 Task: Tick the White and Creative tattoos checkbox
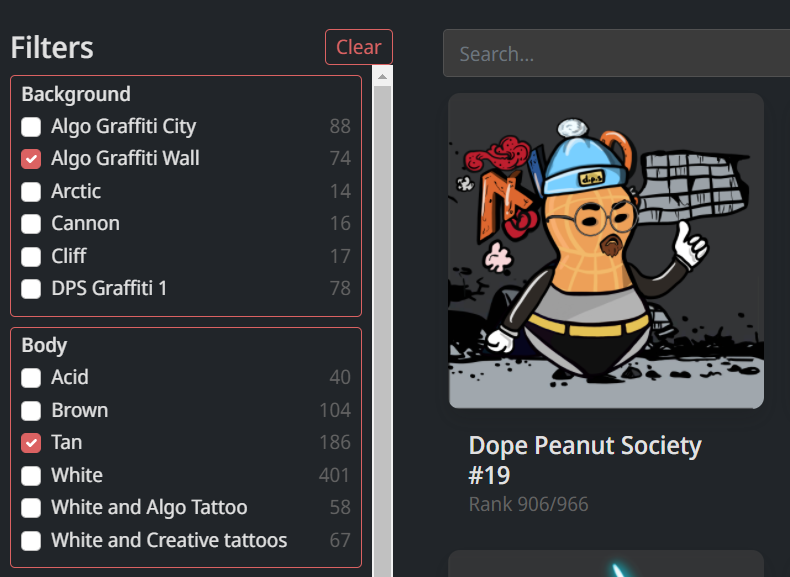coord(31,541)
